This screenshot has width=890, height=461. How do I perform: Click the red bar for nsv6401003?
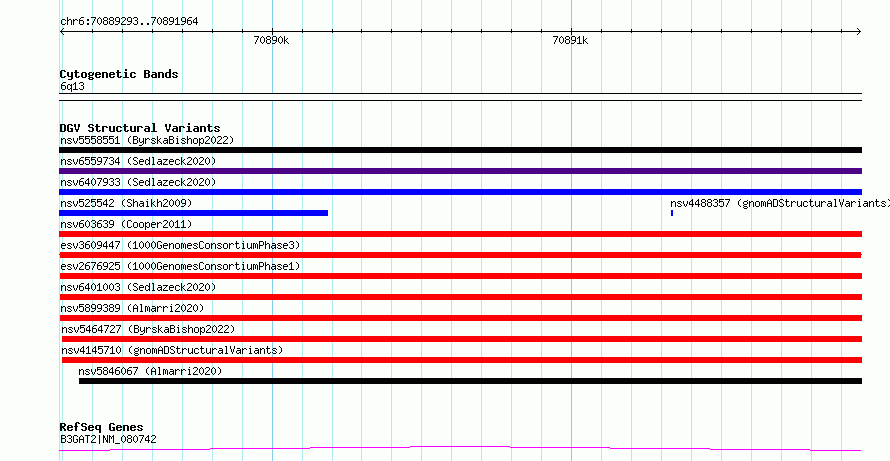click(460, 297)
